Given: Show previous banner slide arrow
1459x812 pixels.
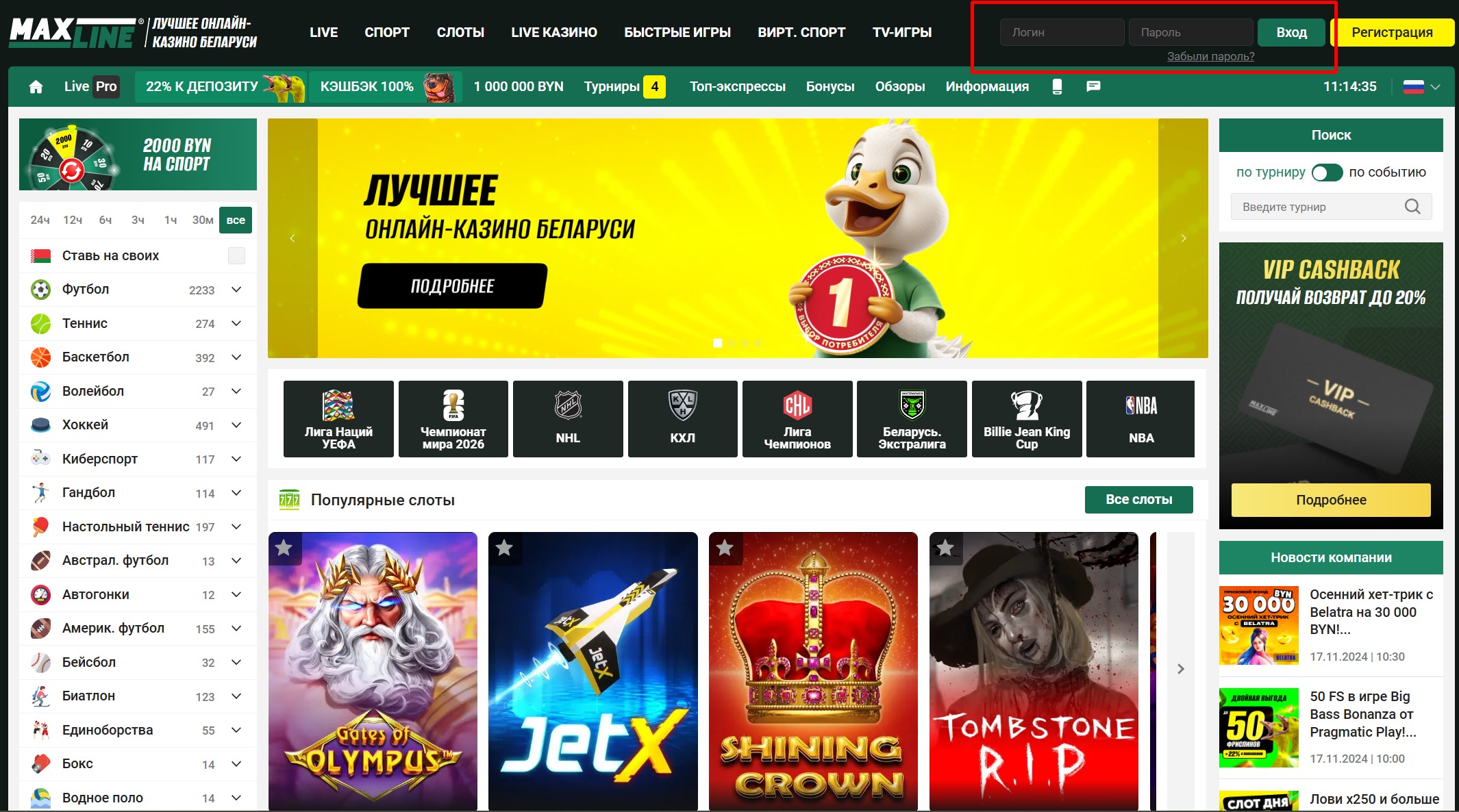Looking at the screenshot, I should 292,238.
